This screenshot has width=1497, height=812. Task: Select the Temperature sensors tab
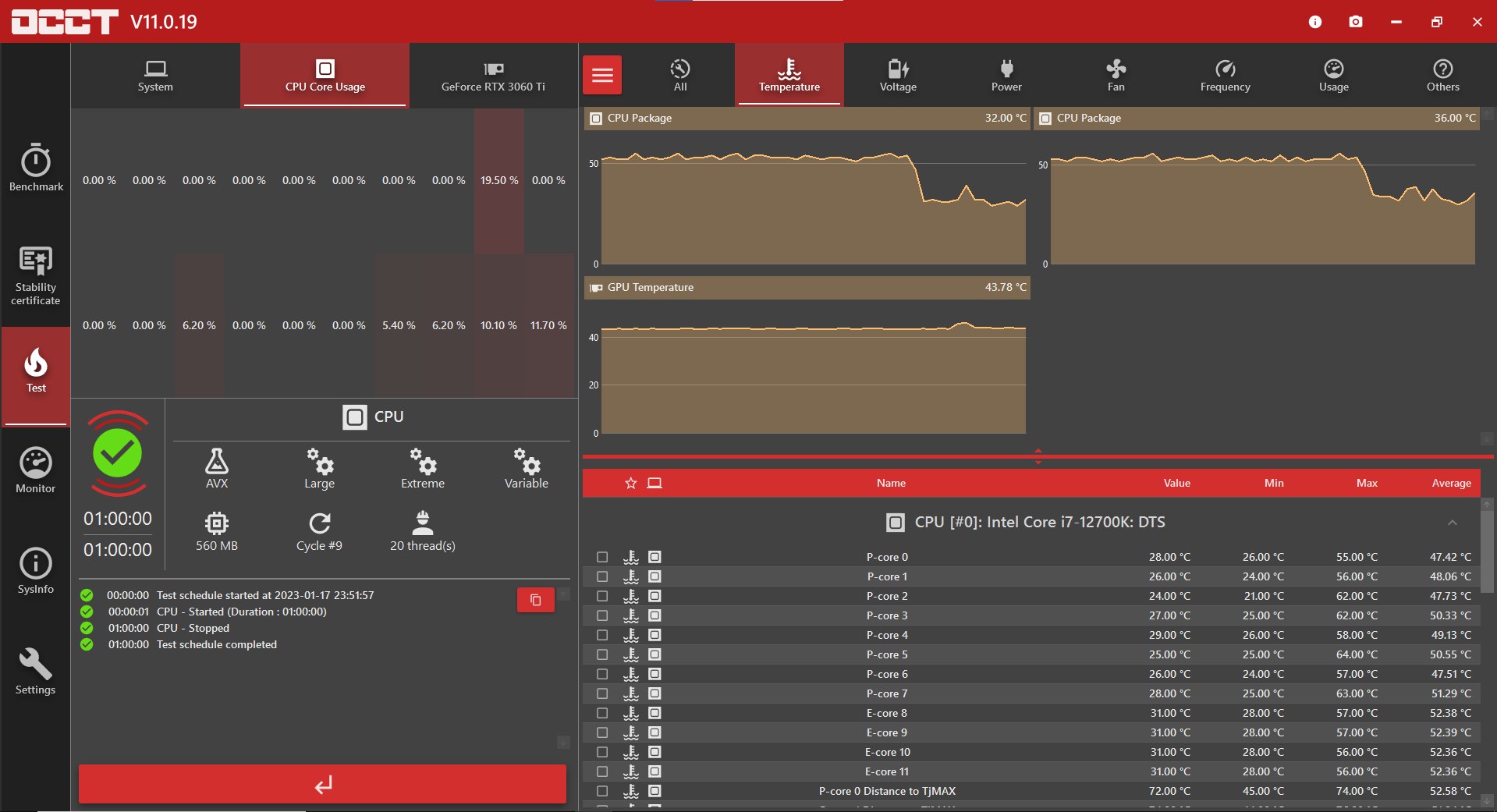(x=789, y=76)
